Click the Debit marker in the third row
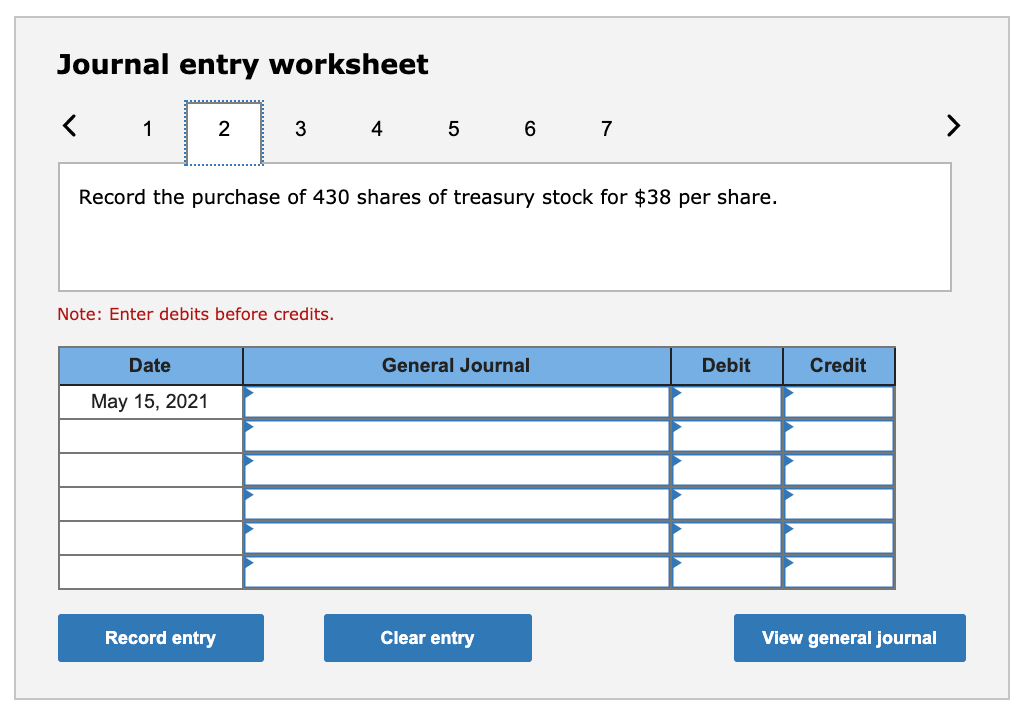Screen dimensions: 1034x720 click(678, 462)
